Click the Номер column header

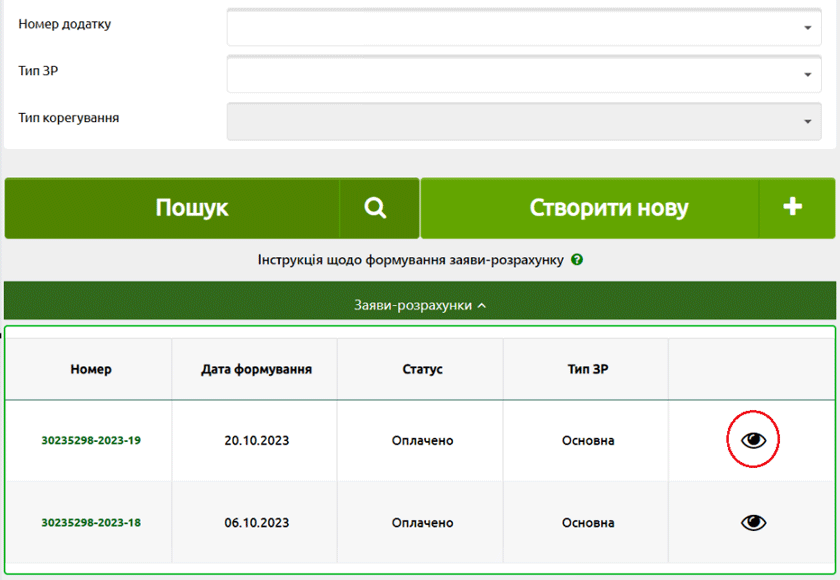(91, 369)
